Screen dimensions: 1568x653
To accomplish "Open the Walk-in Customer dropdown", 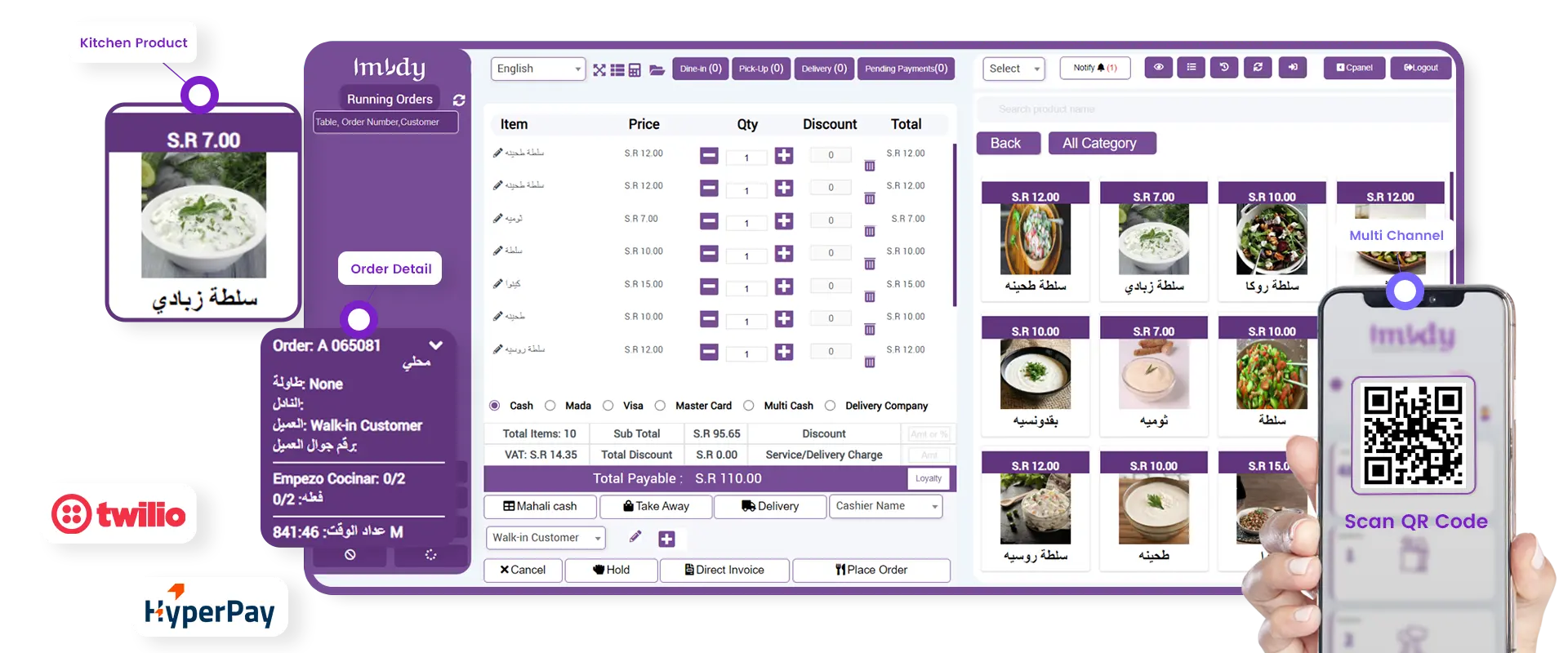I will (x=546, y=538).
